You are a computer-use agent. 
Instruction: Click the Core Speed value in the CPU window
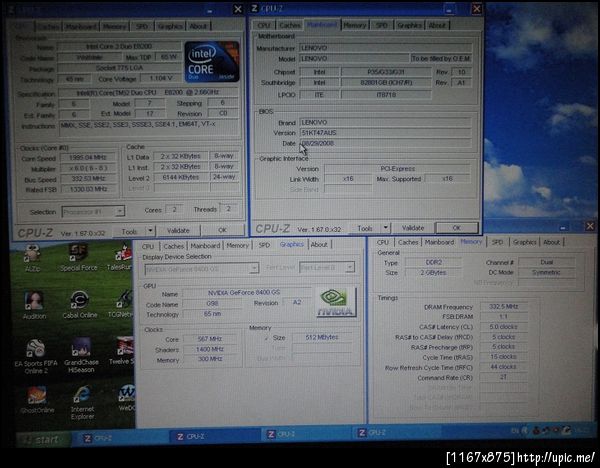[88, 157]
